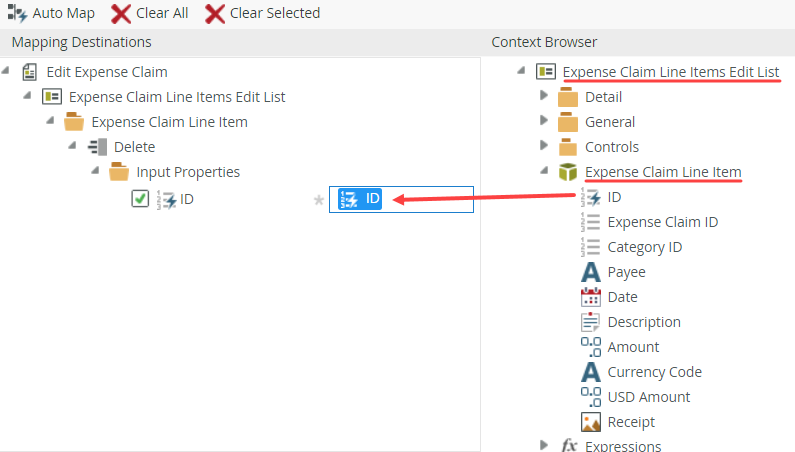Click the red X Clear All icon

(121, 13)
